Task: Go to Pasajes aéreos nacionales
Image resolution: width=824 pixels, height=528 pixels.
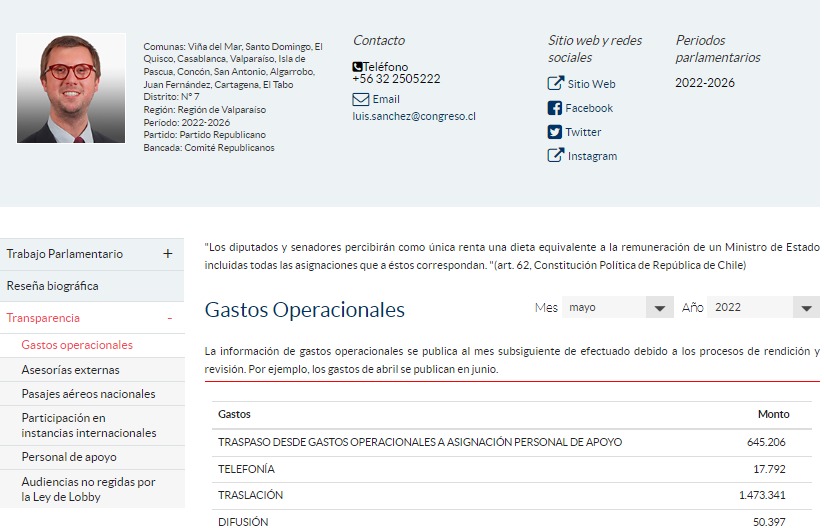Action: [88, 394]
